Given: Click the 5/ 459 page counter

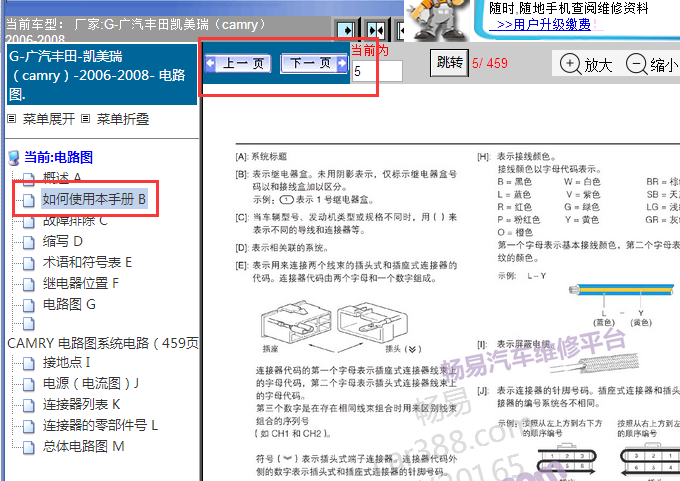Looking at the screenshot, I should (x=490, y=63).
